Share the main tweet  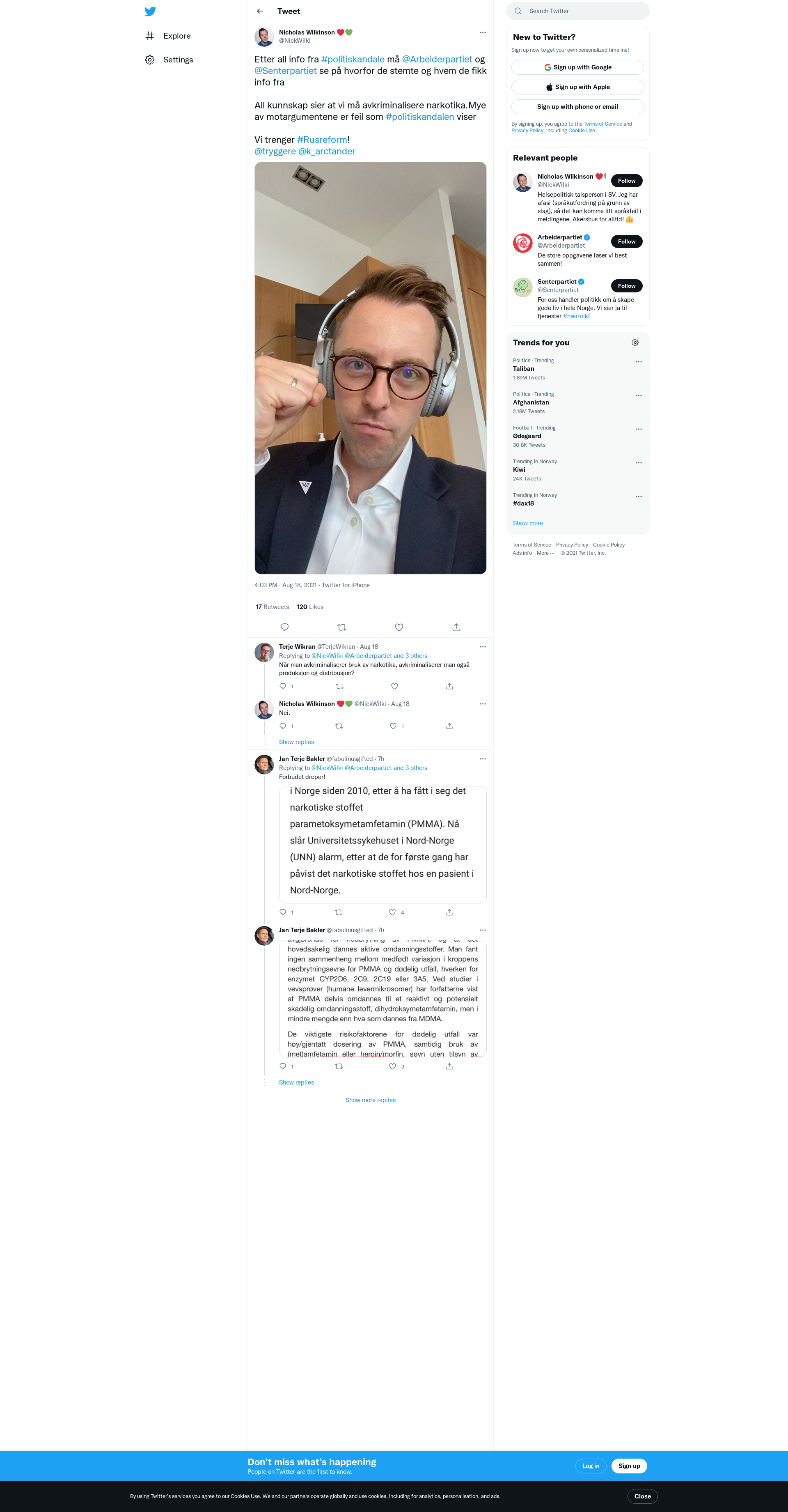tap(456, 627)
